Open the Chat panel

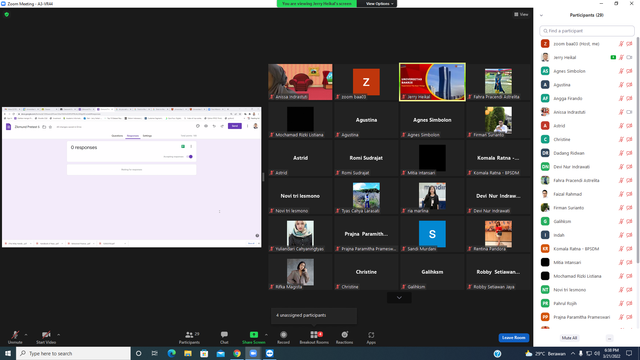pyautogui.click(x=224, y=337)
